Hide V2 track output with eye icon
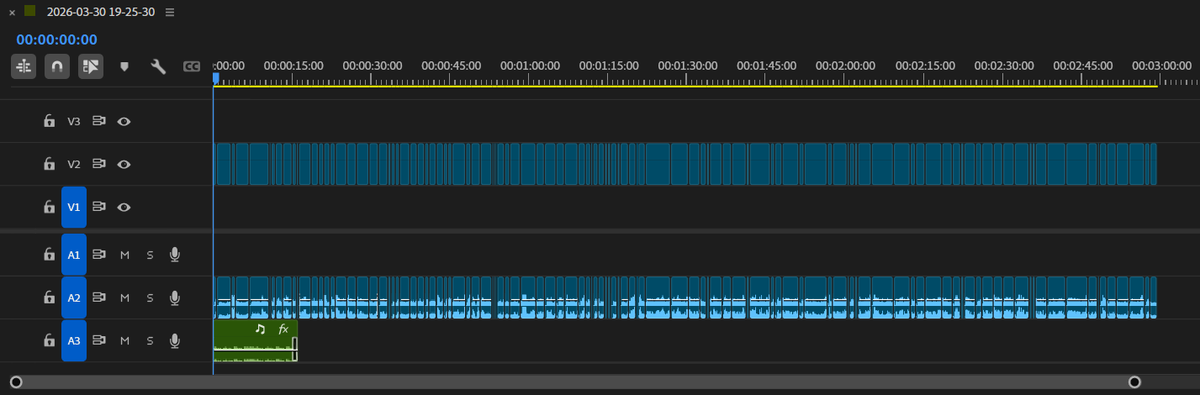 pyautogui.click(x=124, y=163)
